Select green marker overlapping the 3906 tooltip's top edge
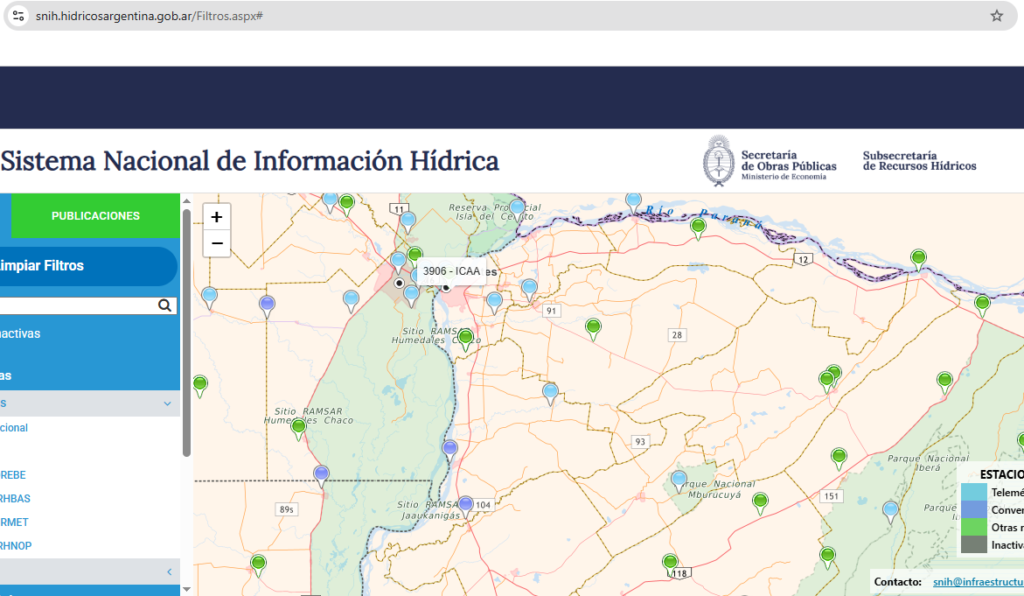The height and width of the screenshot is (596, 1024). tap(415, 255)
